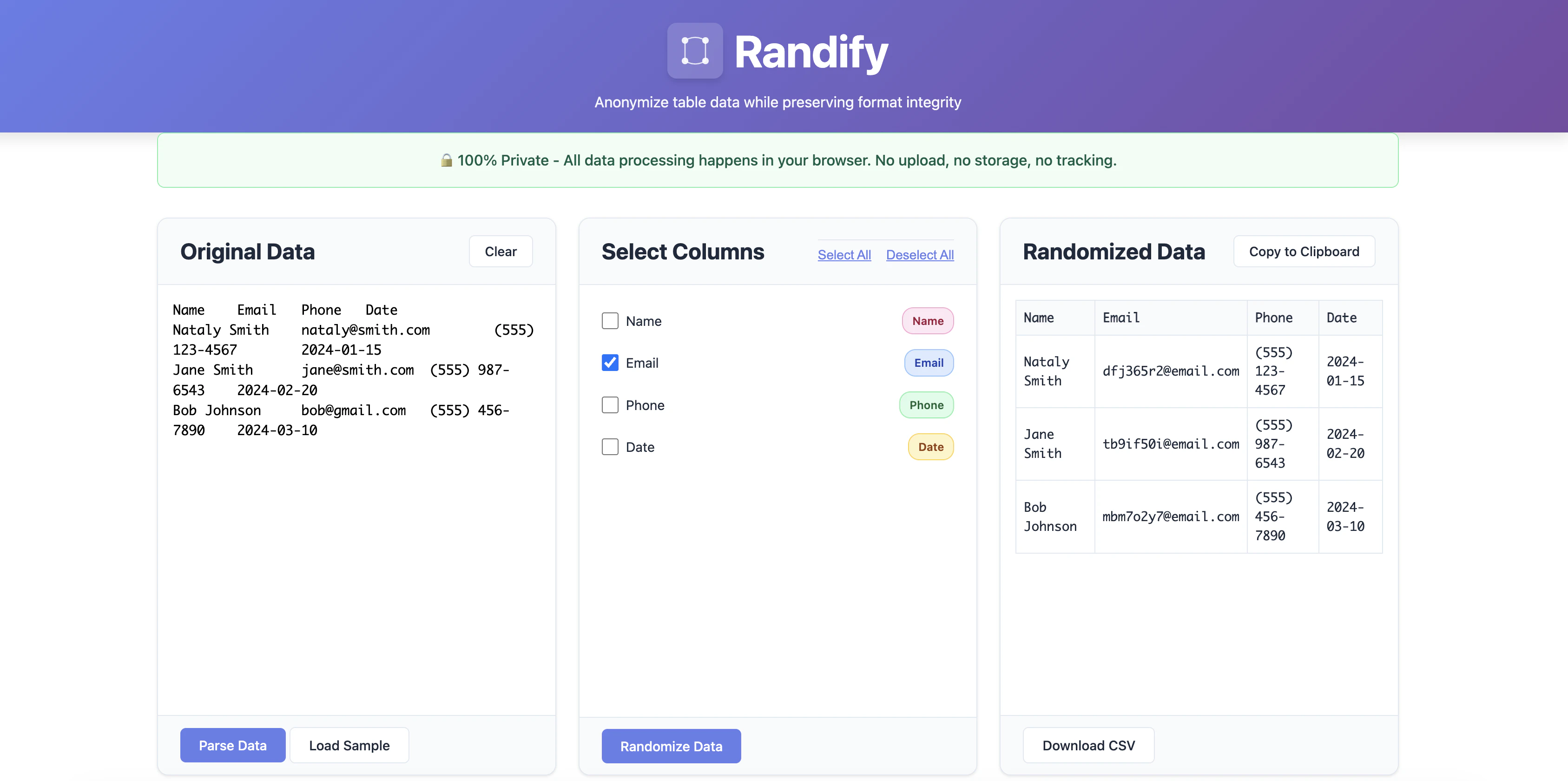This screenshot has width=1568, height=781.
Task: Check the Name column checkbox
Action: tap(609, 321)
